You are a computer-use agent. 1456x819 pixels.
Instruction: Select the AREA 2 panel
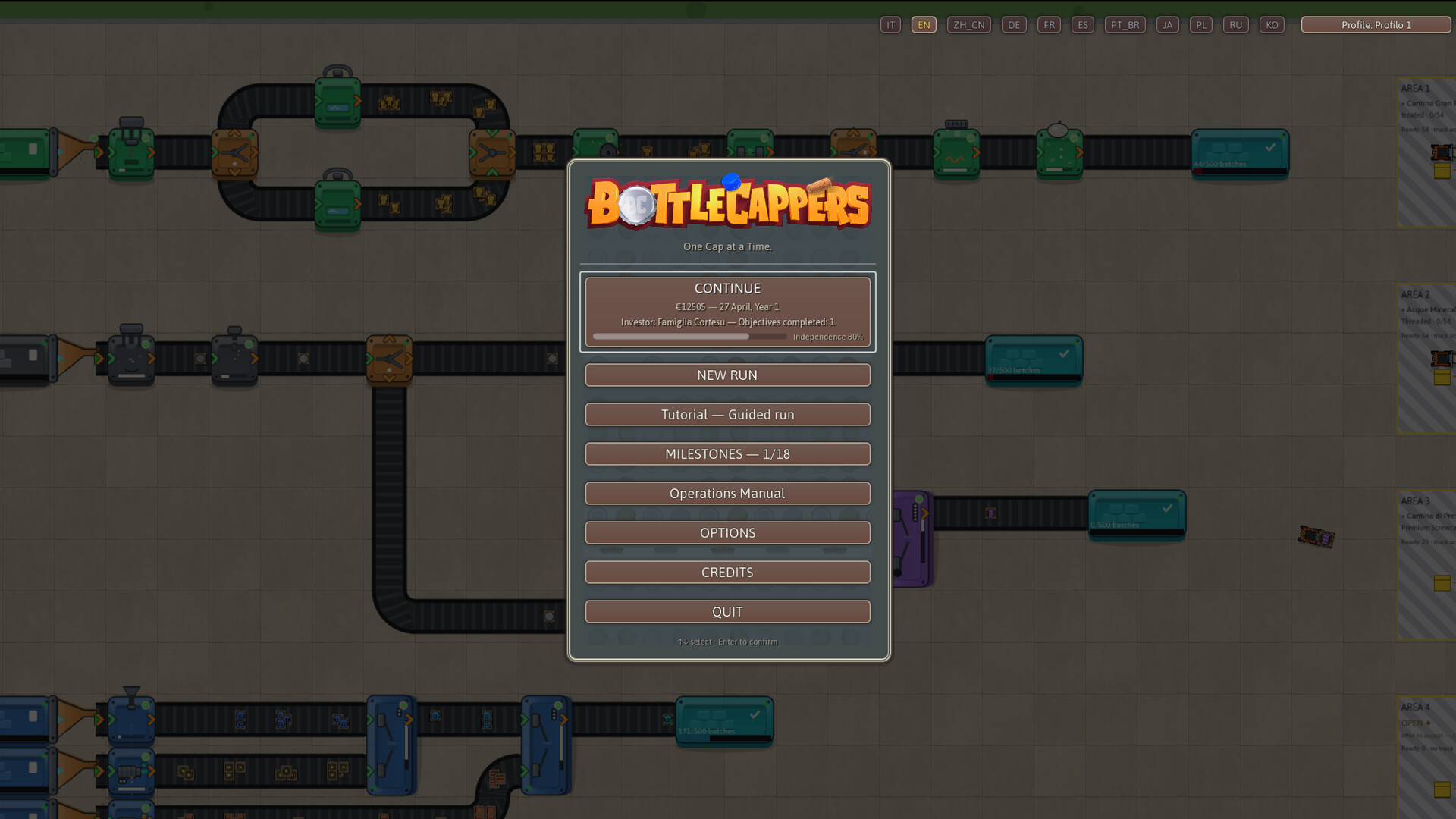1426,359
